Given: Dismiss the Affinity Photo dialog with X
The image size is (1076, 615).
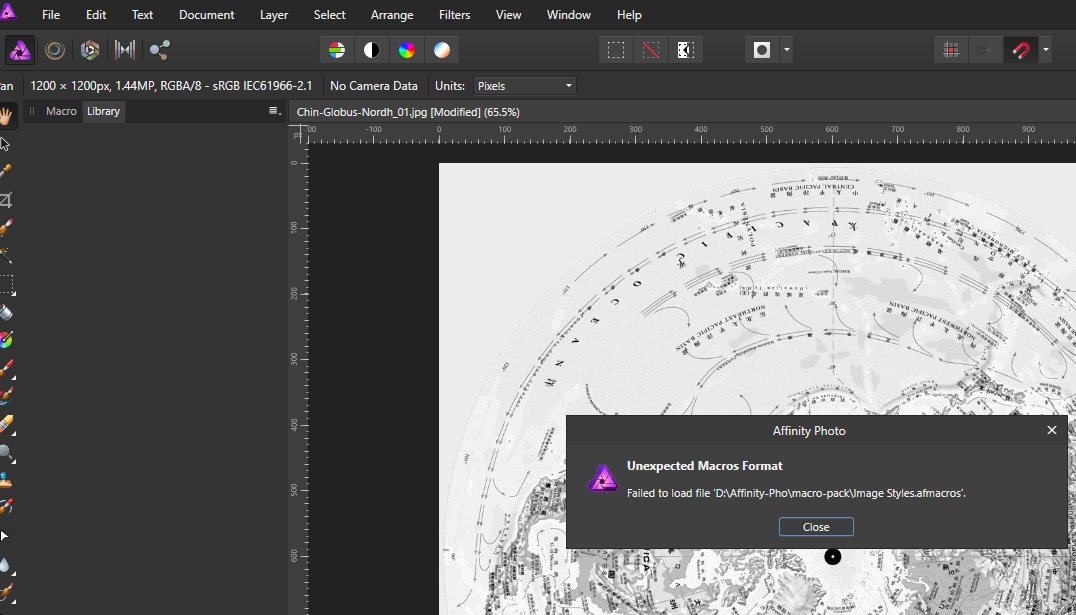Looking at the screenshot, I should pos(1051,430).
